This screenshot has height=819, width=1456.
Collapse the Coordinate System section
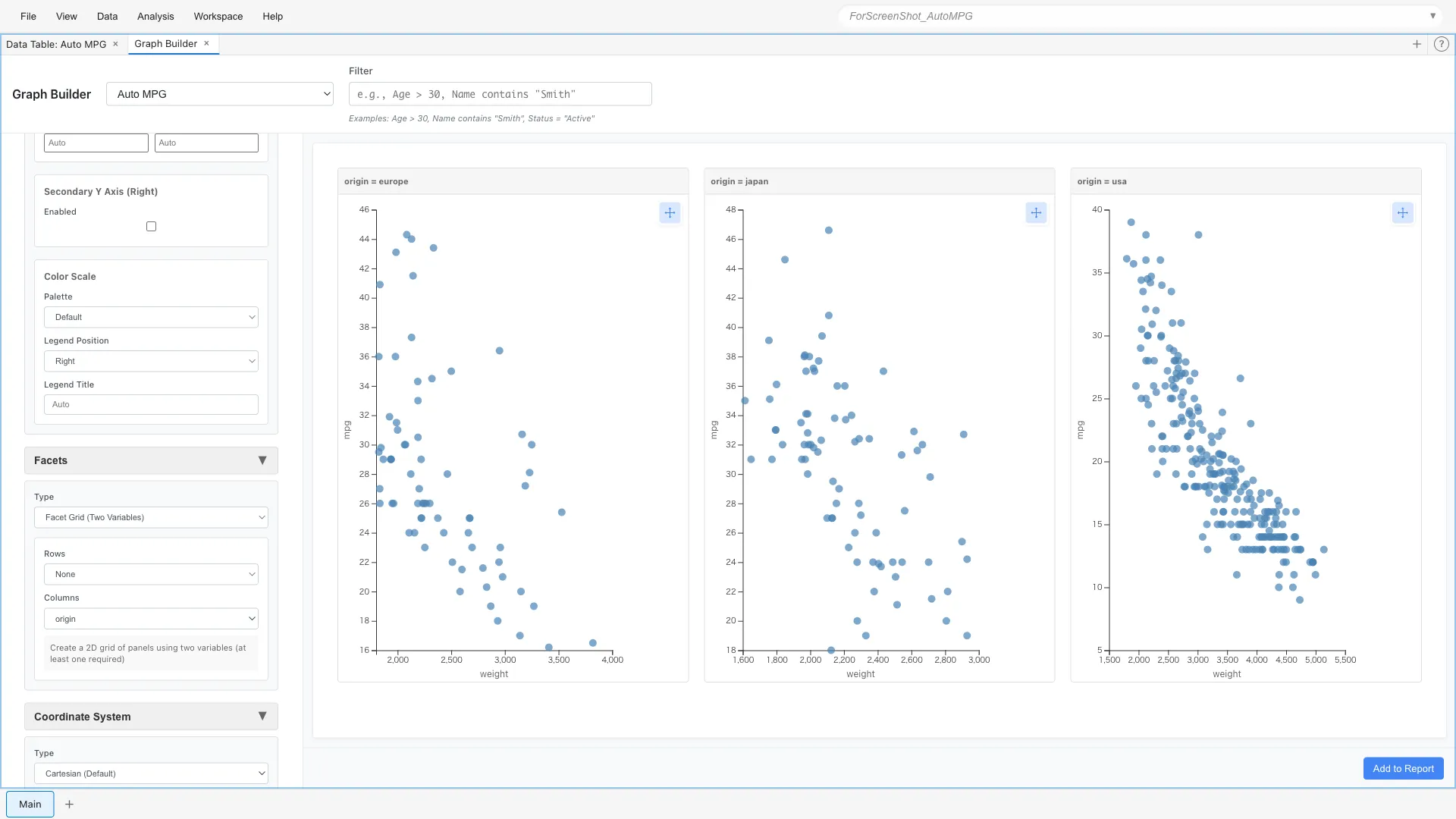point(262,717)
